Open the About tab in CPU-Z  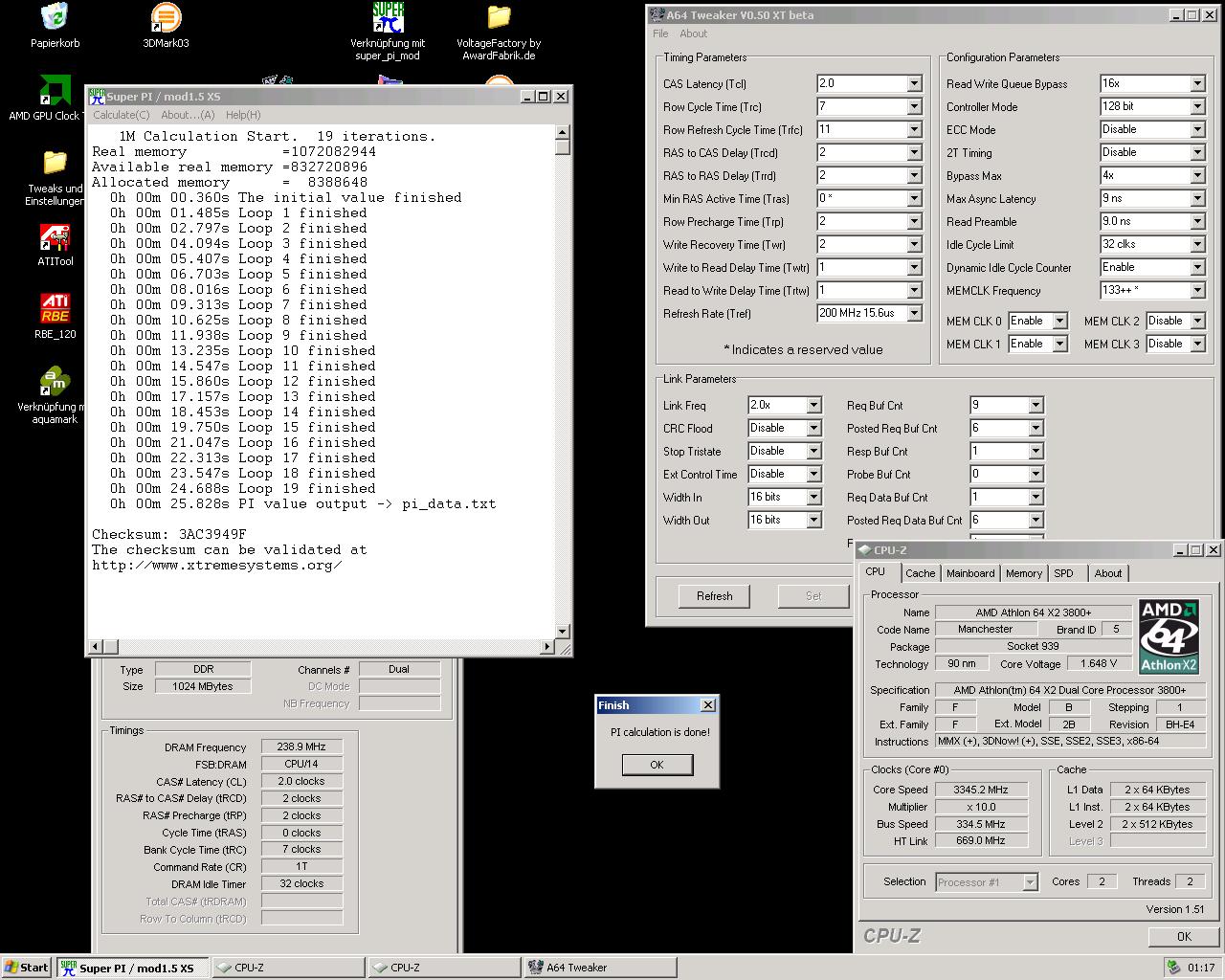click(1108, 573)
